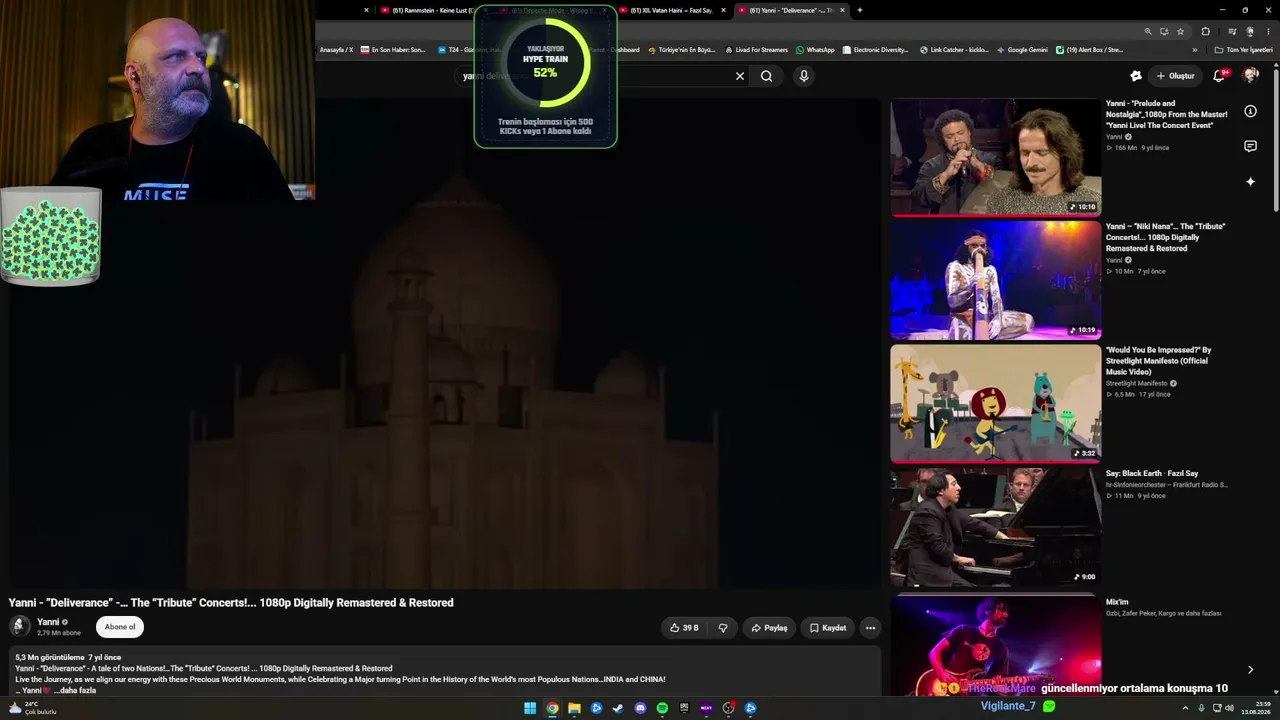Open the Google Gemini bookmark
Screen dimensions: 1280x720
(x=1022, y=50)
